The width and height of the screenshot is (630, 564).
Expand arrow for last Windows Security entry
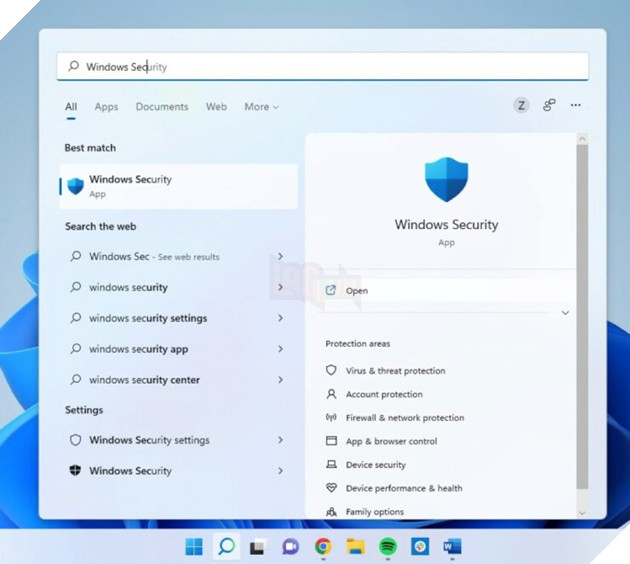[x=280, y=470]
